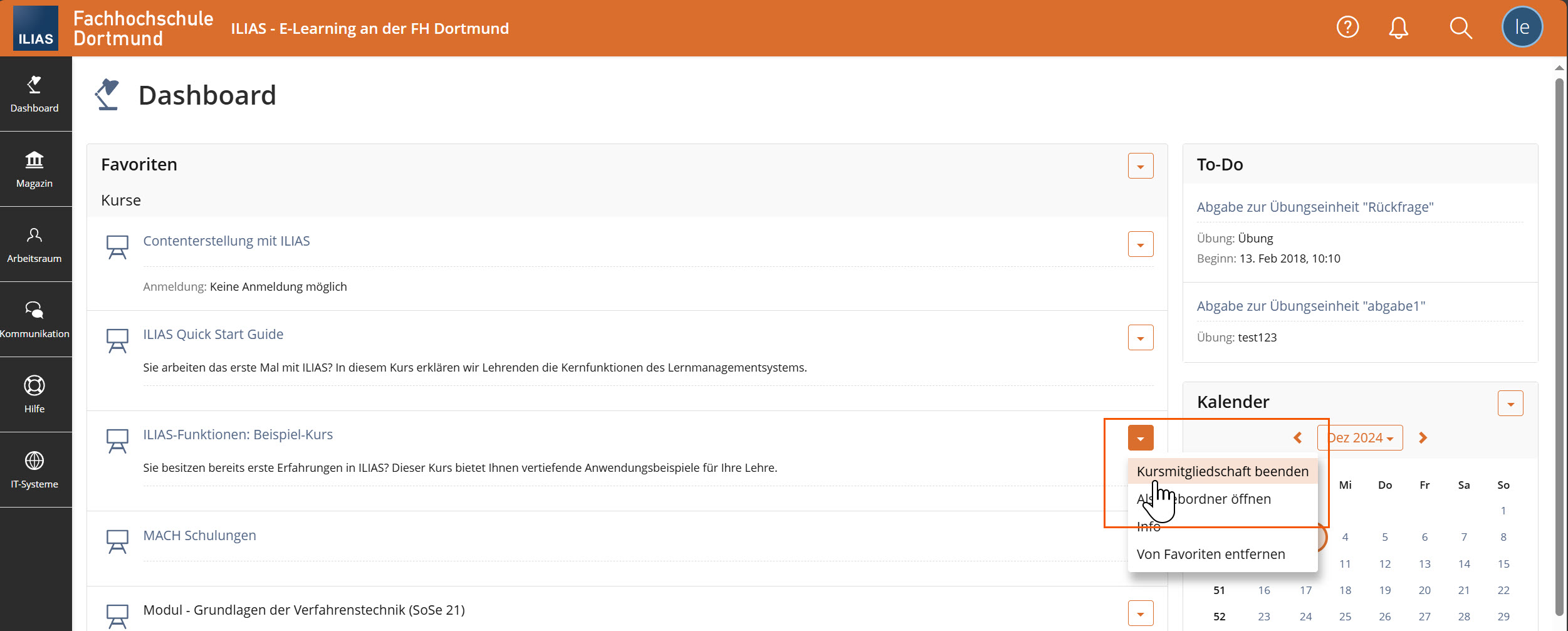Open the Dashboard from the sidebar
Image resolution: width=1568 pixels, height=631 pixels.
tap(34, 94)
